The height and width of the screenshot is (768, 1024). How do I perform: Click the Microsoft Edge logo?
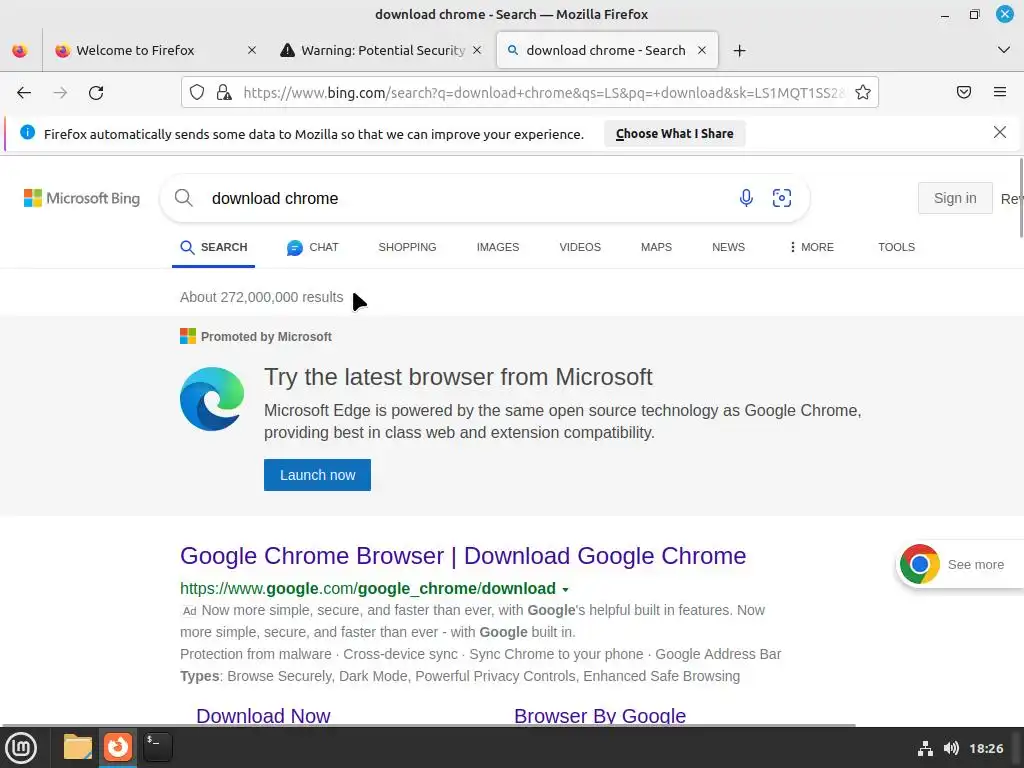[212, 399]
